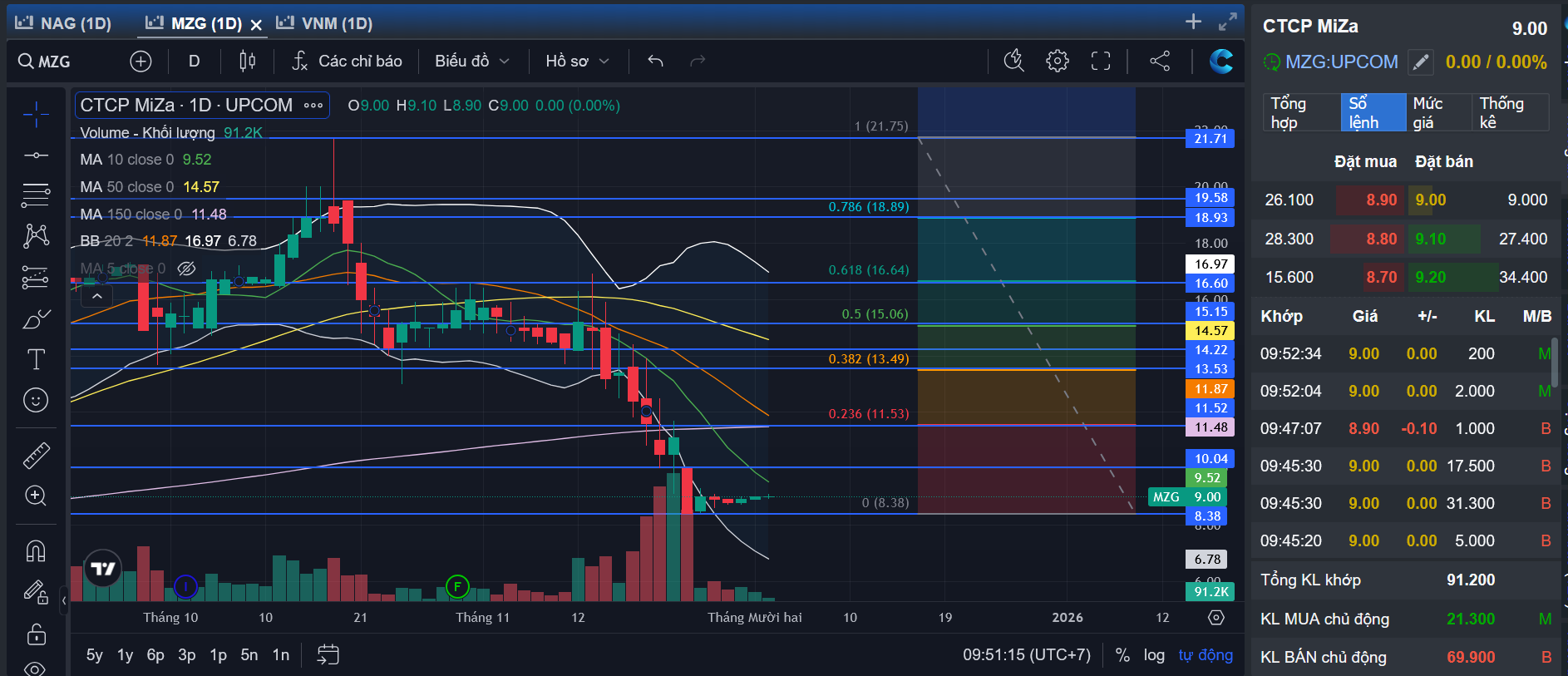Viewport: 1568px width, 676px height.
Task: Toggle tự động auto scale
Action: click(x=1206, y=655)
